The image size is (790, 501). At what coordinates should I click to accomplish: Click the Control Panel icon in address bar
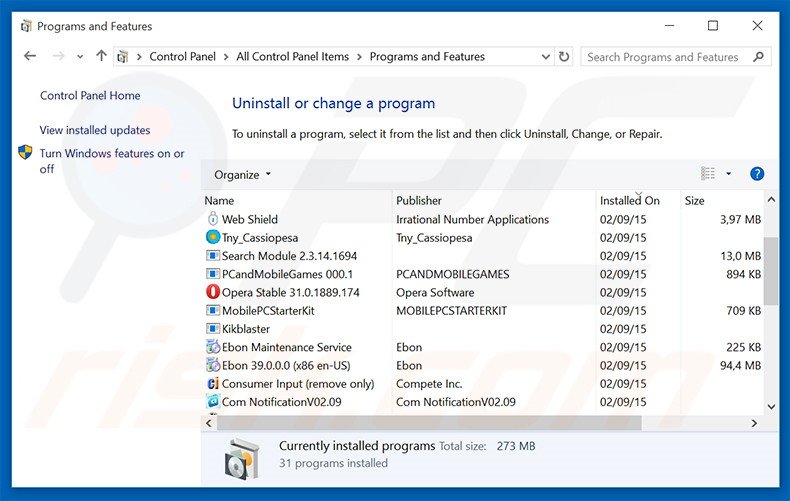(x=122, y=57)
